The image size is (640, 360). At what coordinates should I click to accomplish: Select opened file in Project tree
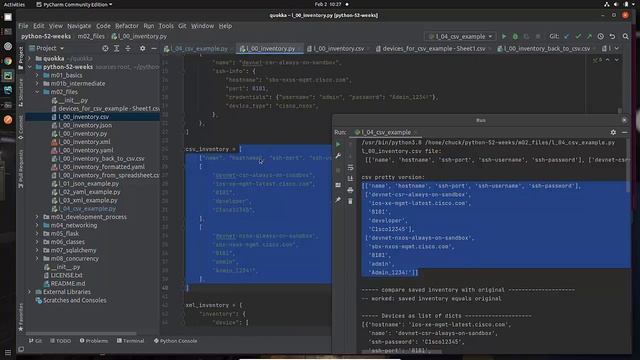point(105,48)
